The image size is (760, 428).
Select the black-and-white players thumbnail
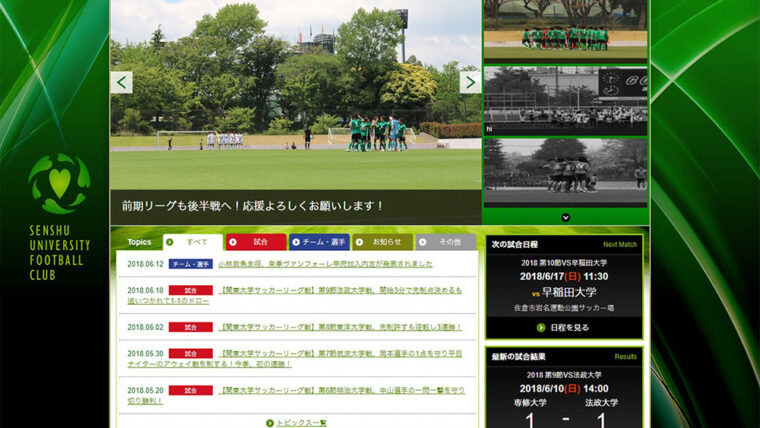click(x=565, y=171)
